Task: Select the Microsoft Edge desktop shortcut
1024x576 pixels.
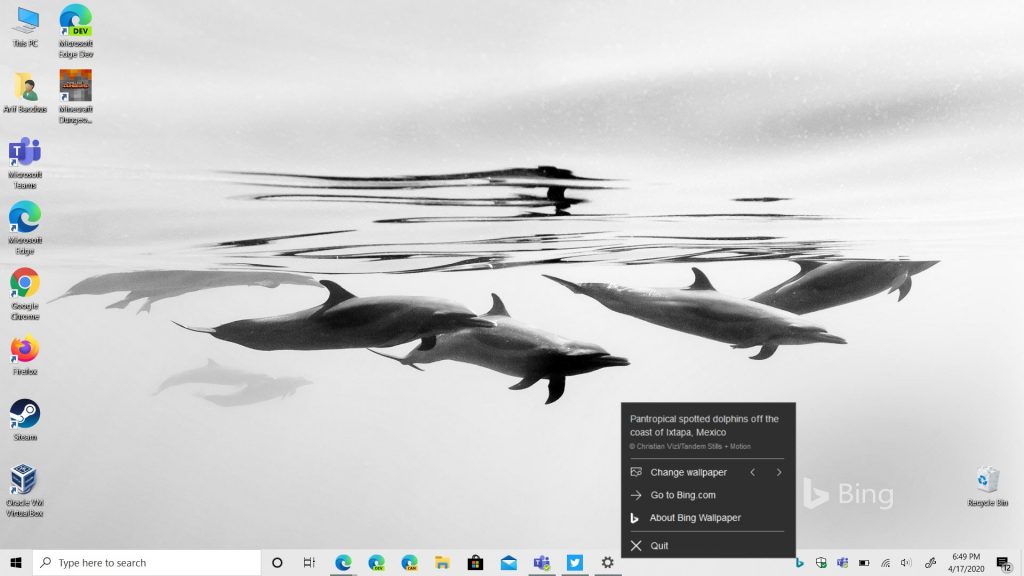Action: pyautogui.click(x=25, y=227)
